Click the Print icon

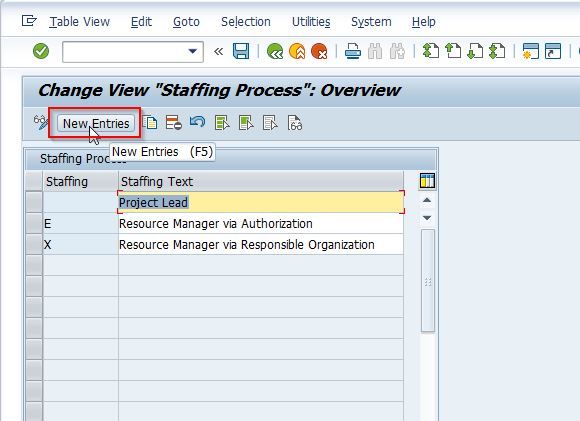(353, 51)
